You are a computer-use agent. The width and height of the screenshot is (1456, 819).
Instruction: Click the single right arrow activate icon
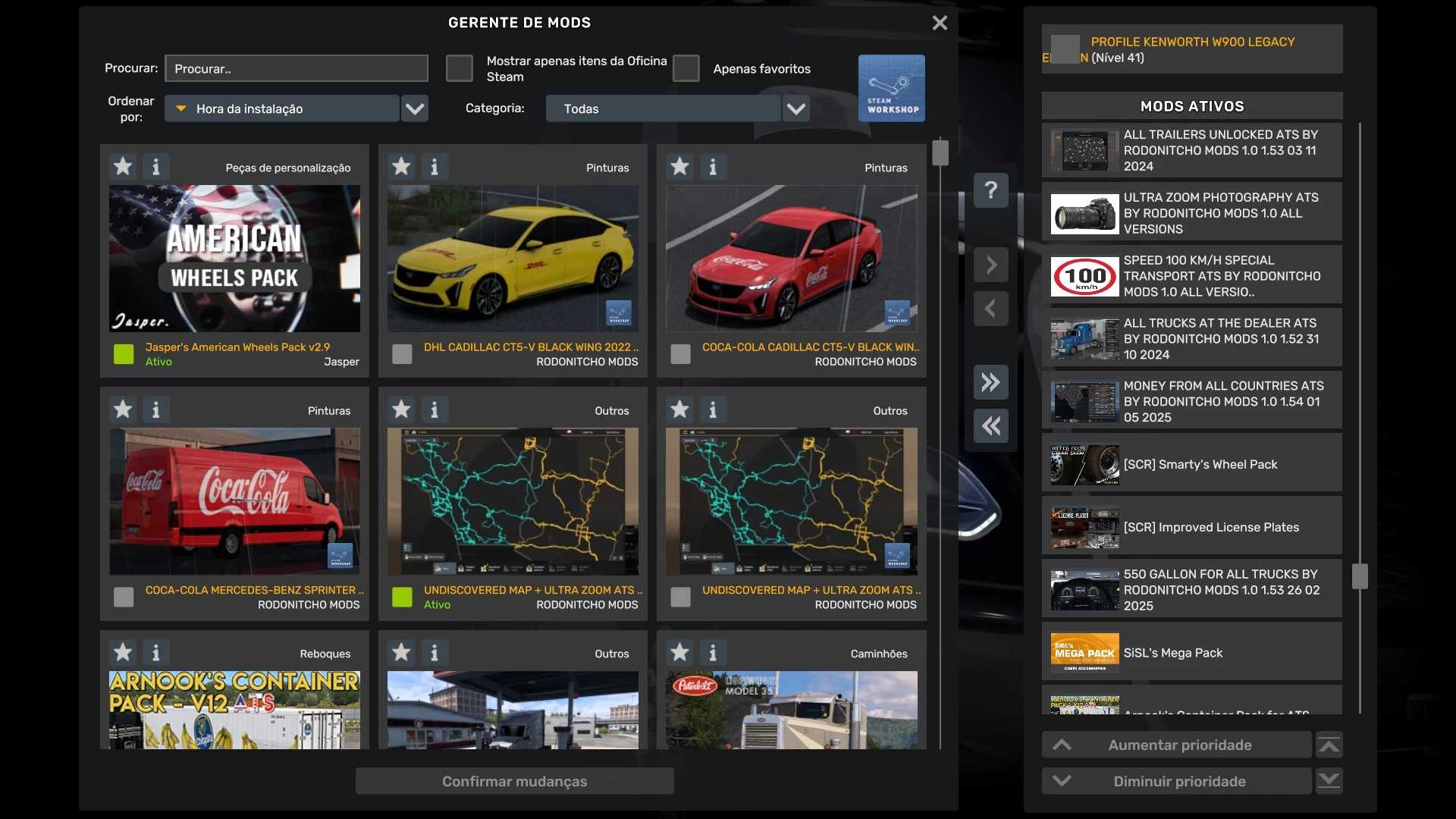pyautogui.click(x=990, y=265)
